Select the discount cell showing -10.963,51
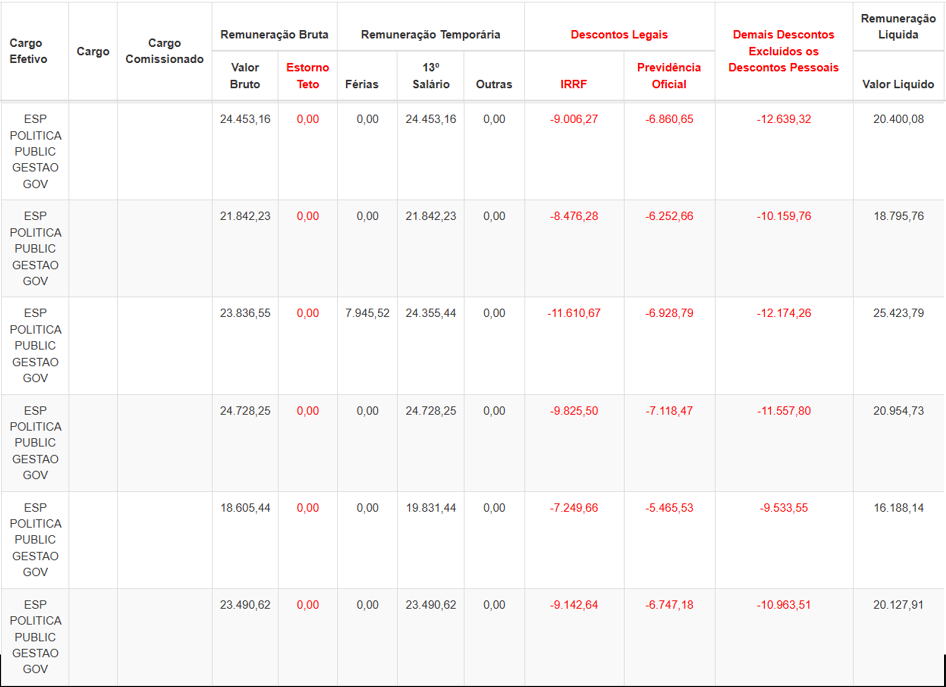This screenshot has width=946, height=687. click(x=783, y=604)
